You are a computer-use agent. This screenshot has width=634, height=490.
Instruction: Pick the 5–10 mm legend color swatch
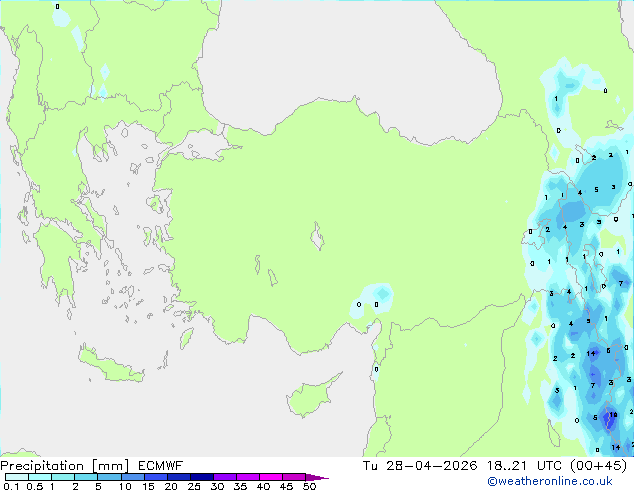[109, 477]
